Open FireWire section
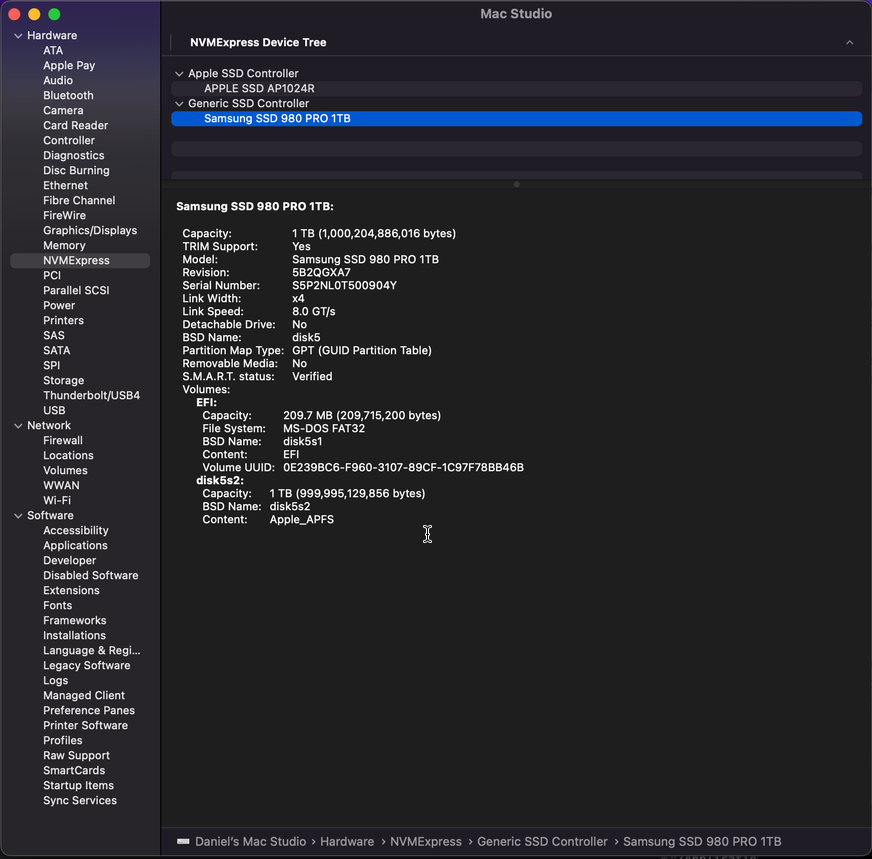This screenshot has width=872, height=859. tap(65, 216)
